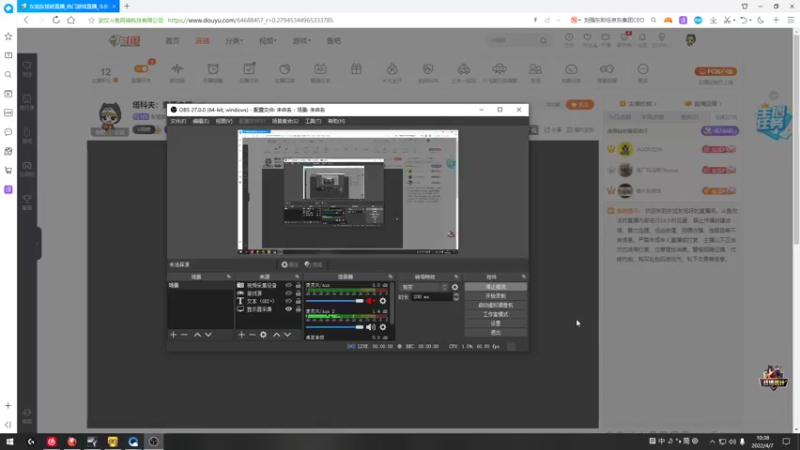Expand the 分类 menu in Douyu navigation
Viewport: 800px width, 450px height.
coord(234,41)
